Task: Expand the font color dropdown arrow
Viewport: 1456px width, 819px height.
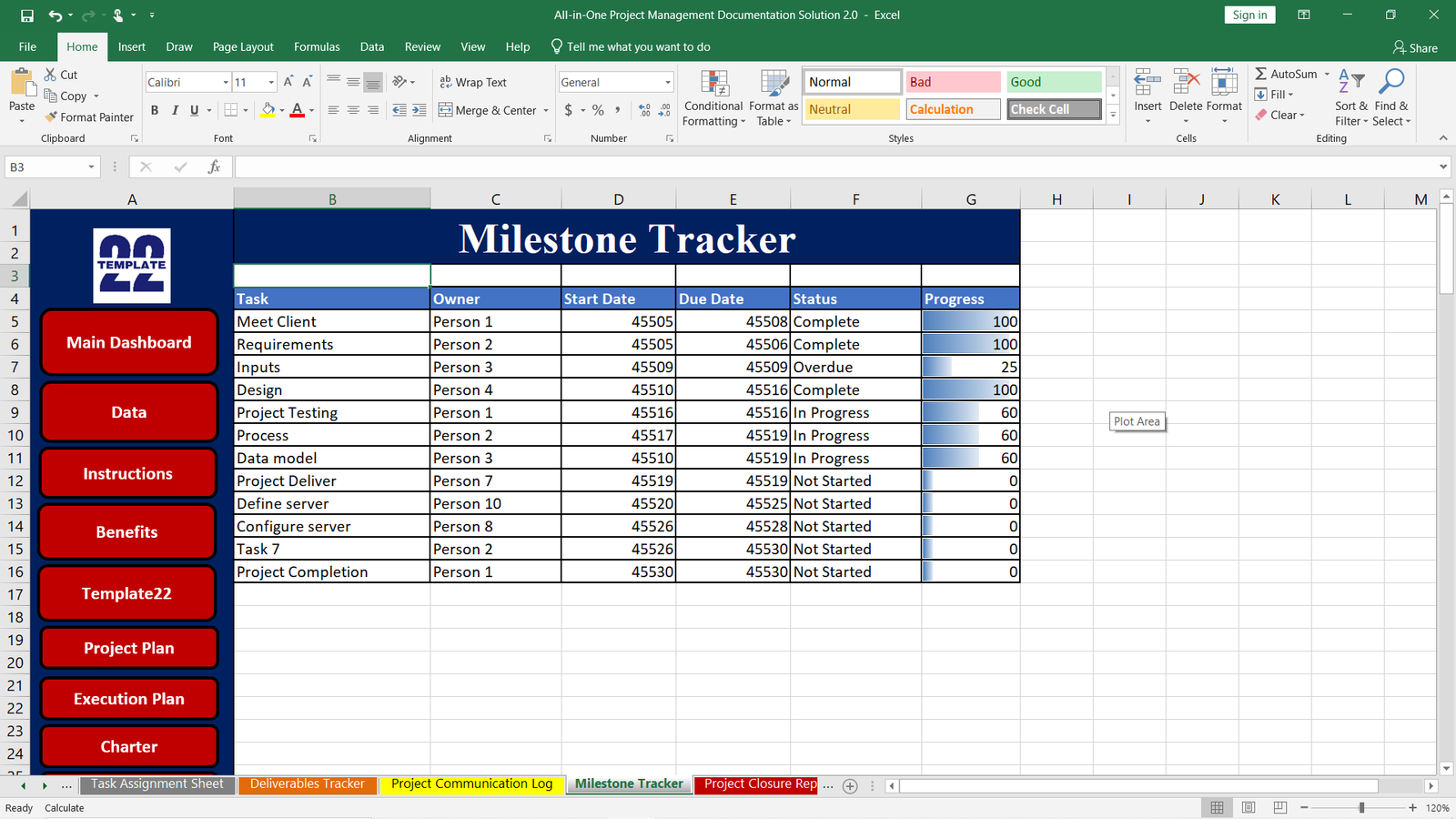Action: point(311,110)
